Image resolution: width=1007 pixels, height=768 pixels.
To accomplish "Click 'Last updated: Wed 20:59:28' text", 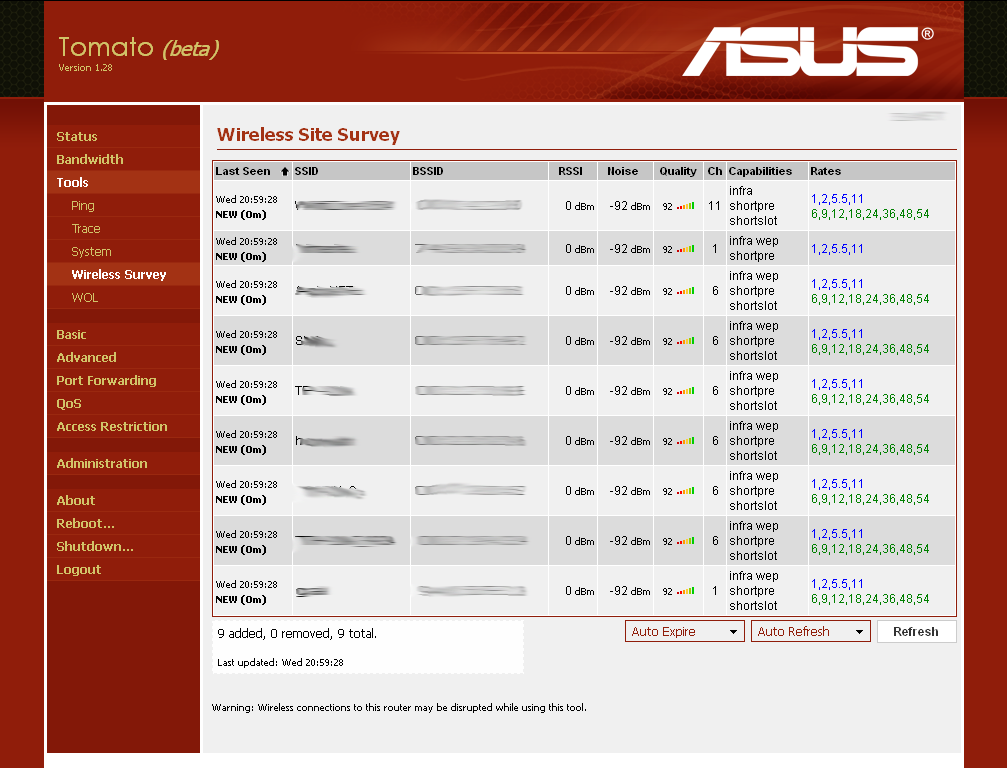I will click(280, 663).
